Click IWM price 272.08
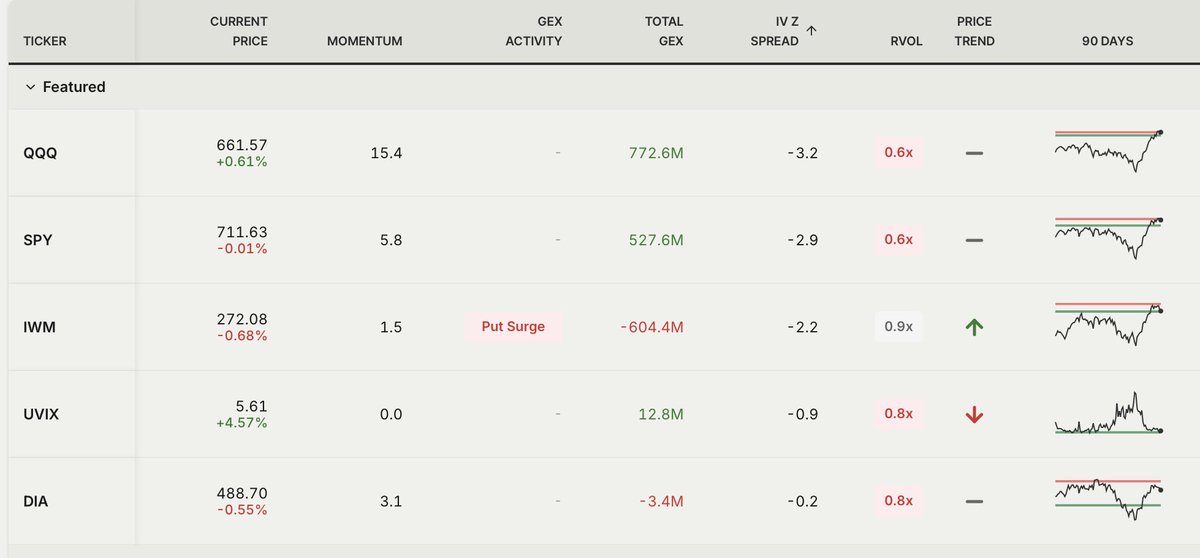Image resolution: width=1200 pixels, height=558 pixels. (241, 319)
